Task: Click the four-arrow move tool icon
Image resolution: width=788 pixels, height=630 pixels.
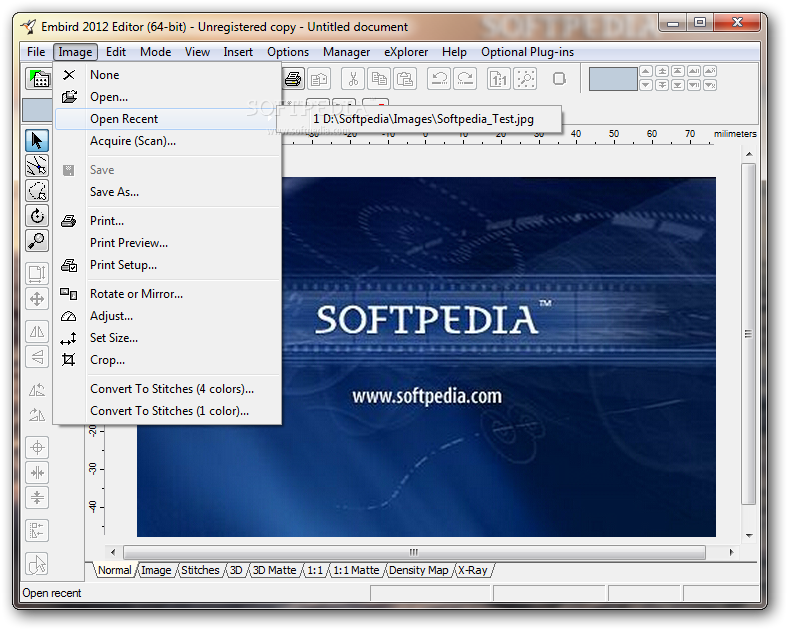Action: pos(37,299)
